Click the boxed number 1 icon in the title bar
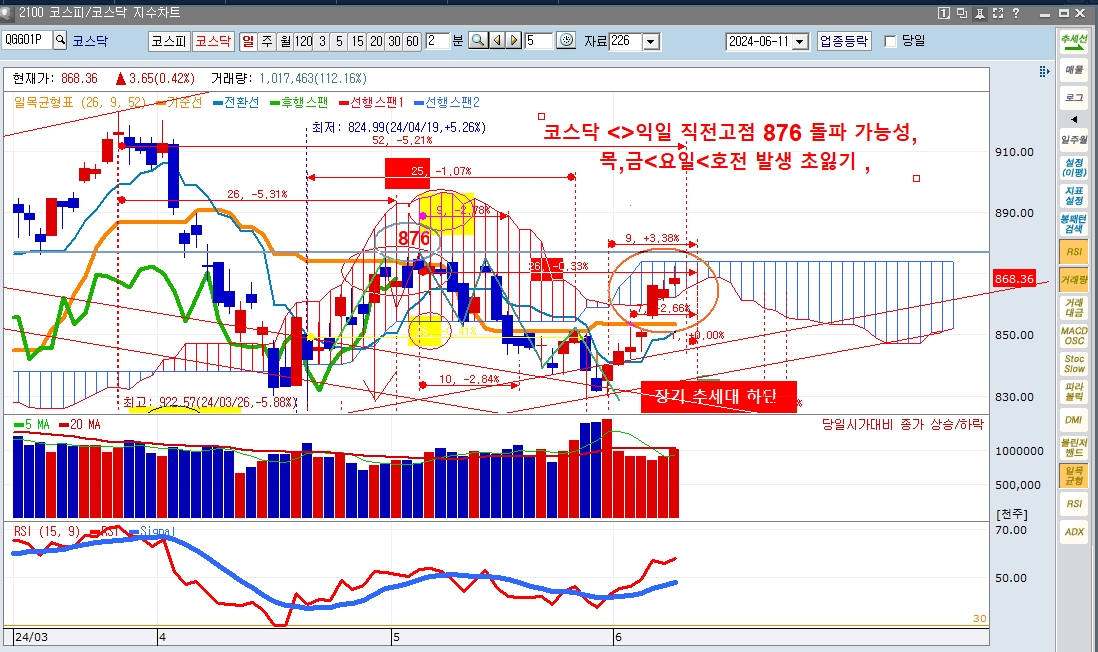This screenshot has width=1098, height=652. click(943, 13)
